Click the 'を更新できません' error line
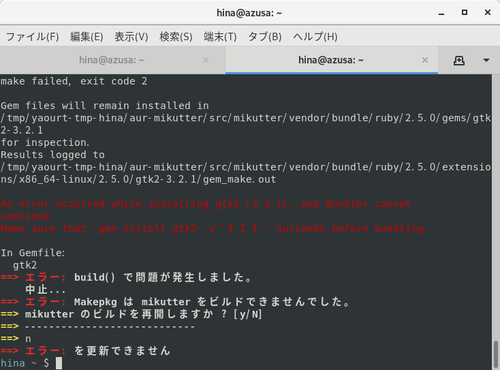Screen dimensions: 500x370 click(x=86, y=351)
